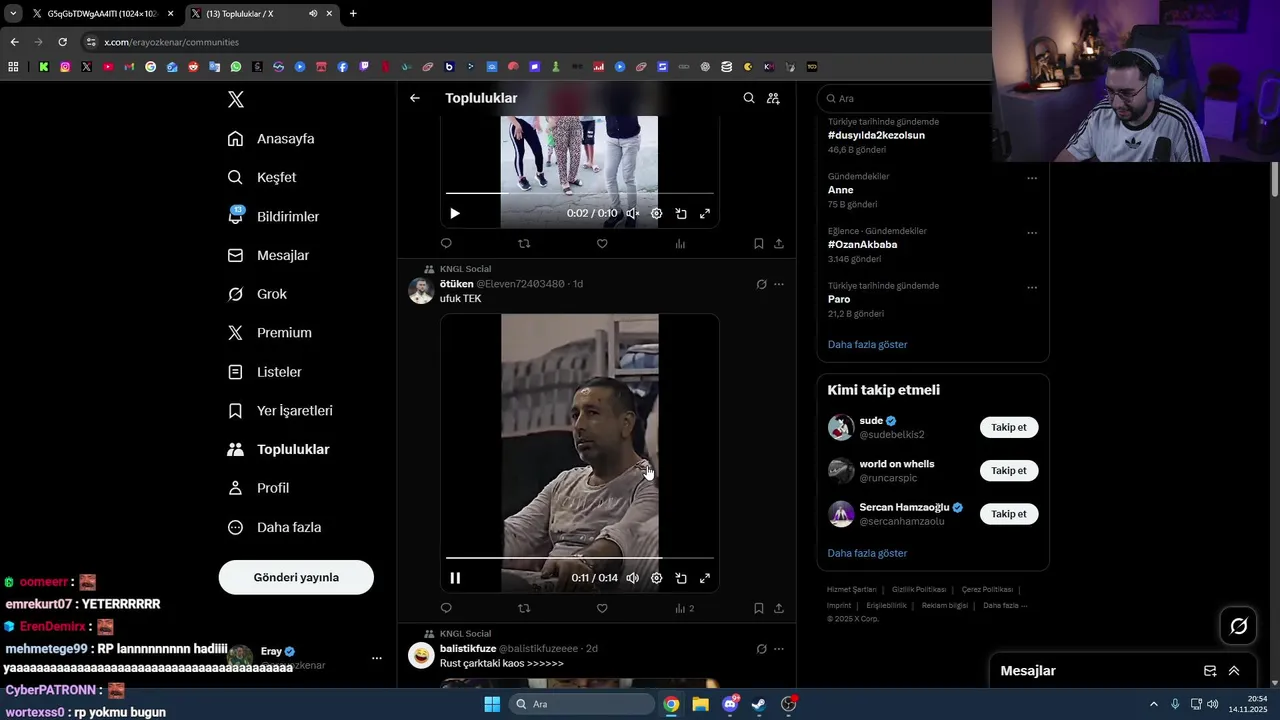Search communities with magnifier icon
The height and width of the screenshot is (720, 1280).
749,98
